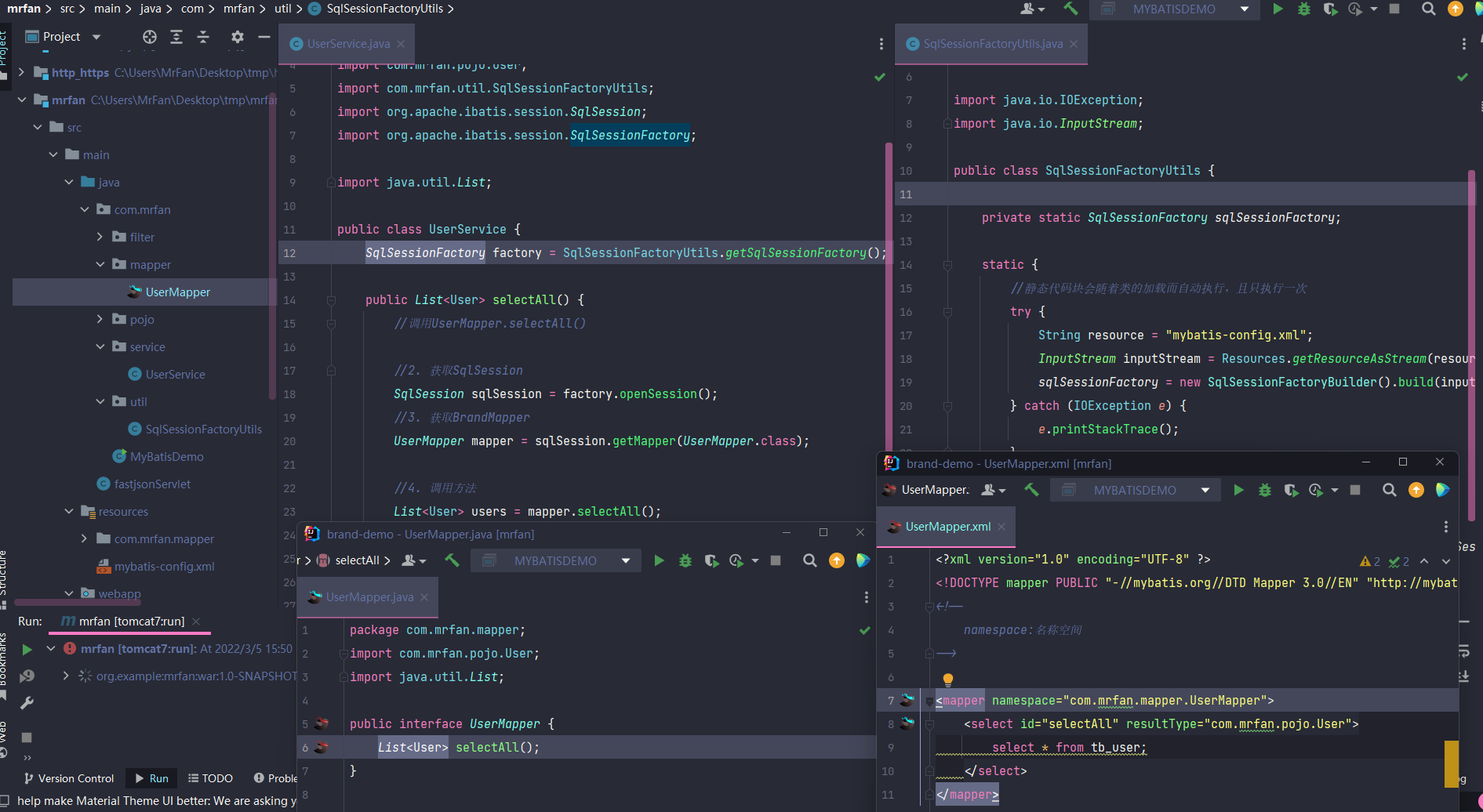This screenshot has height=812, width=1483.
Task: Click lightbulb intention icon in UserMapper.xml
Action: point(947,680)
